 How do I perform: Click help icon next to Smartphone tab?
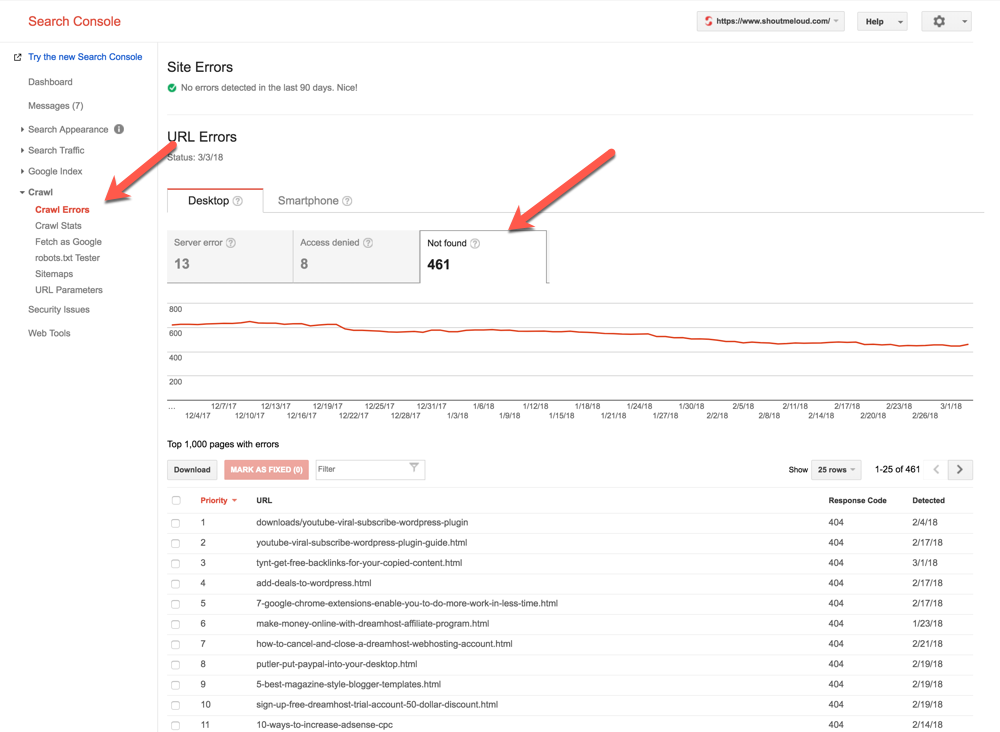pos(347,201)
